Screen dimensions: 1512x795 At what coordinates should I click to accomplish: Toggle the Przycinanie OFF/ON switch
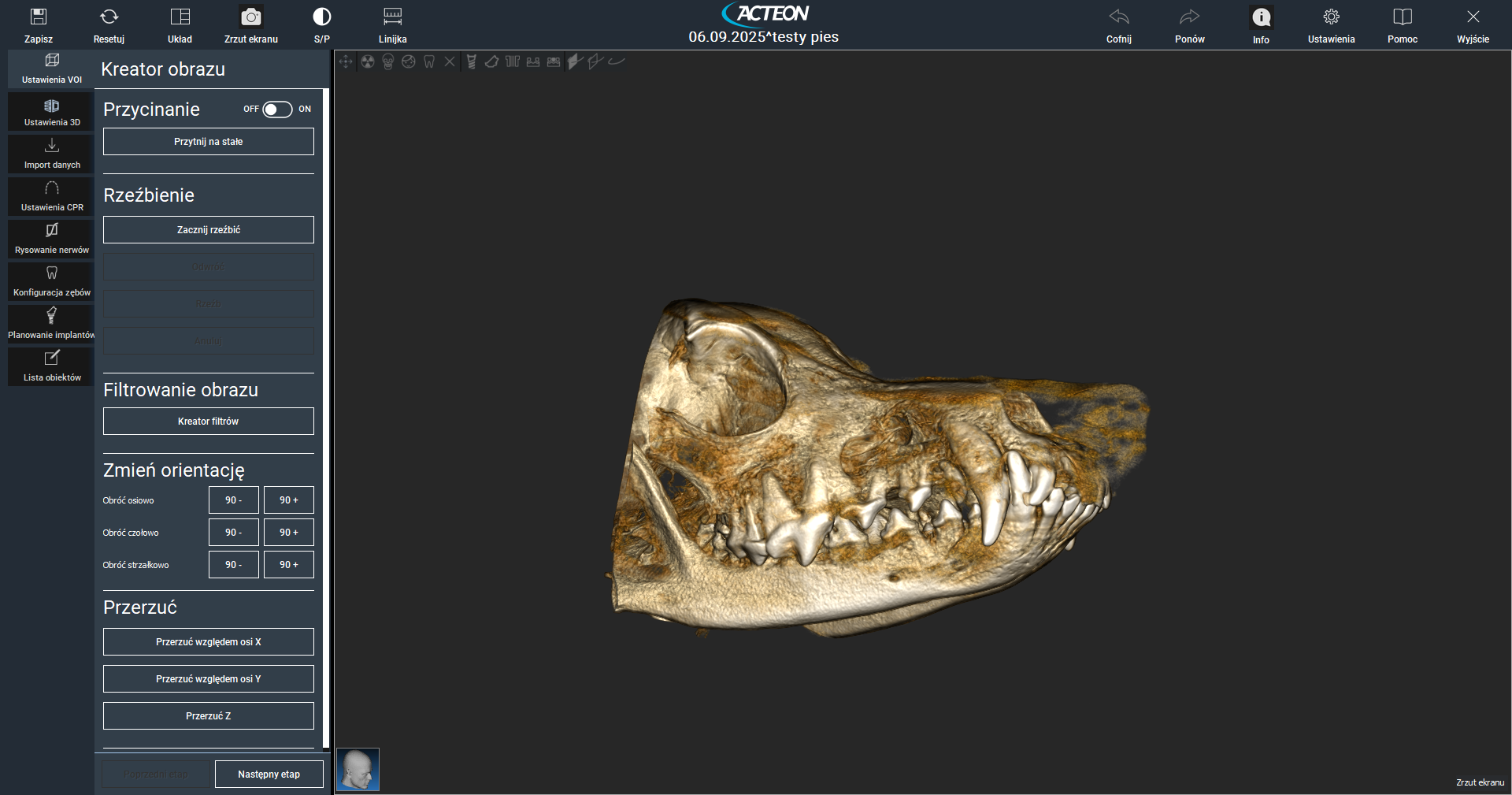click(277, 110)
